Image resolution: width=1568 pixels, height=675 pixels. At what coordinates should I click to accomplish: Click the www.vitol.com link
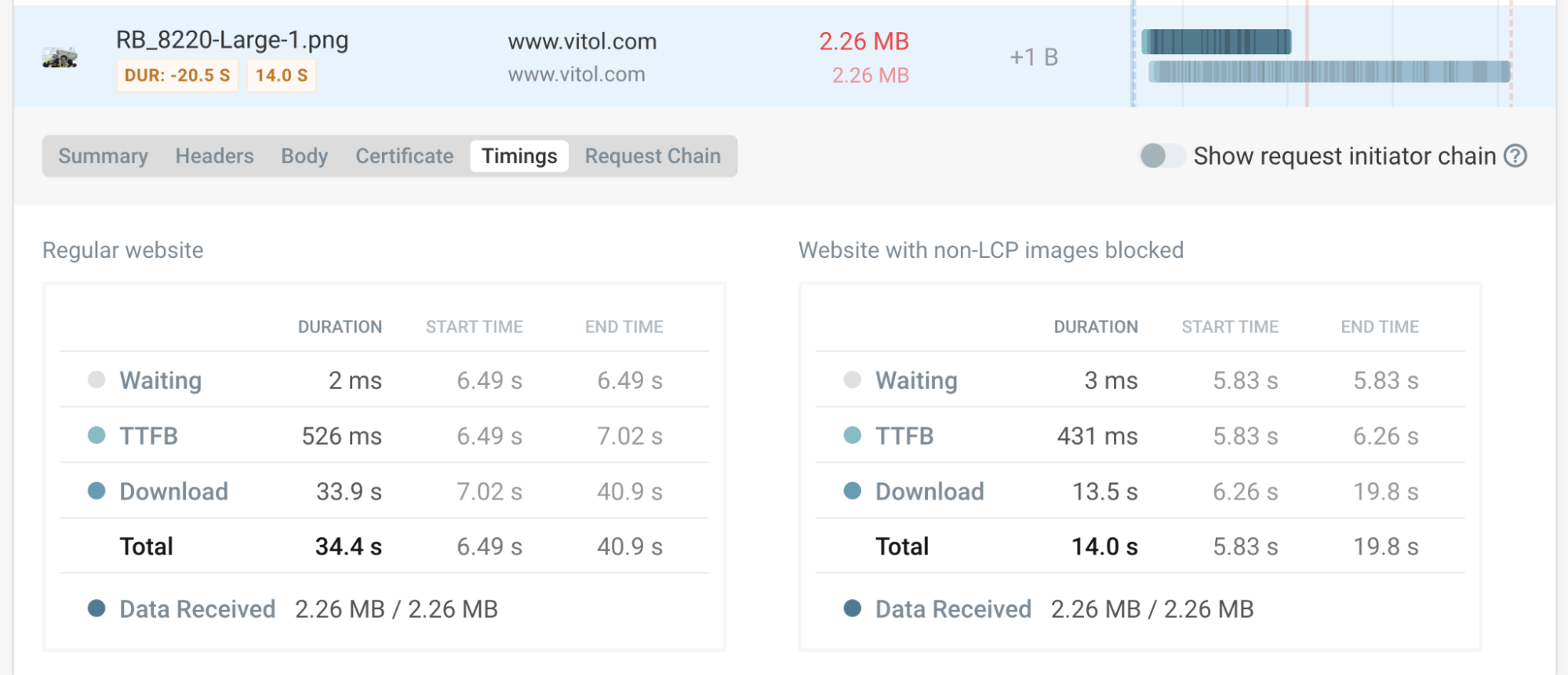click(583, 41)
